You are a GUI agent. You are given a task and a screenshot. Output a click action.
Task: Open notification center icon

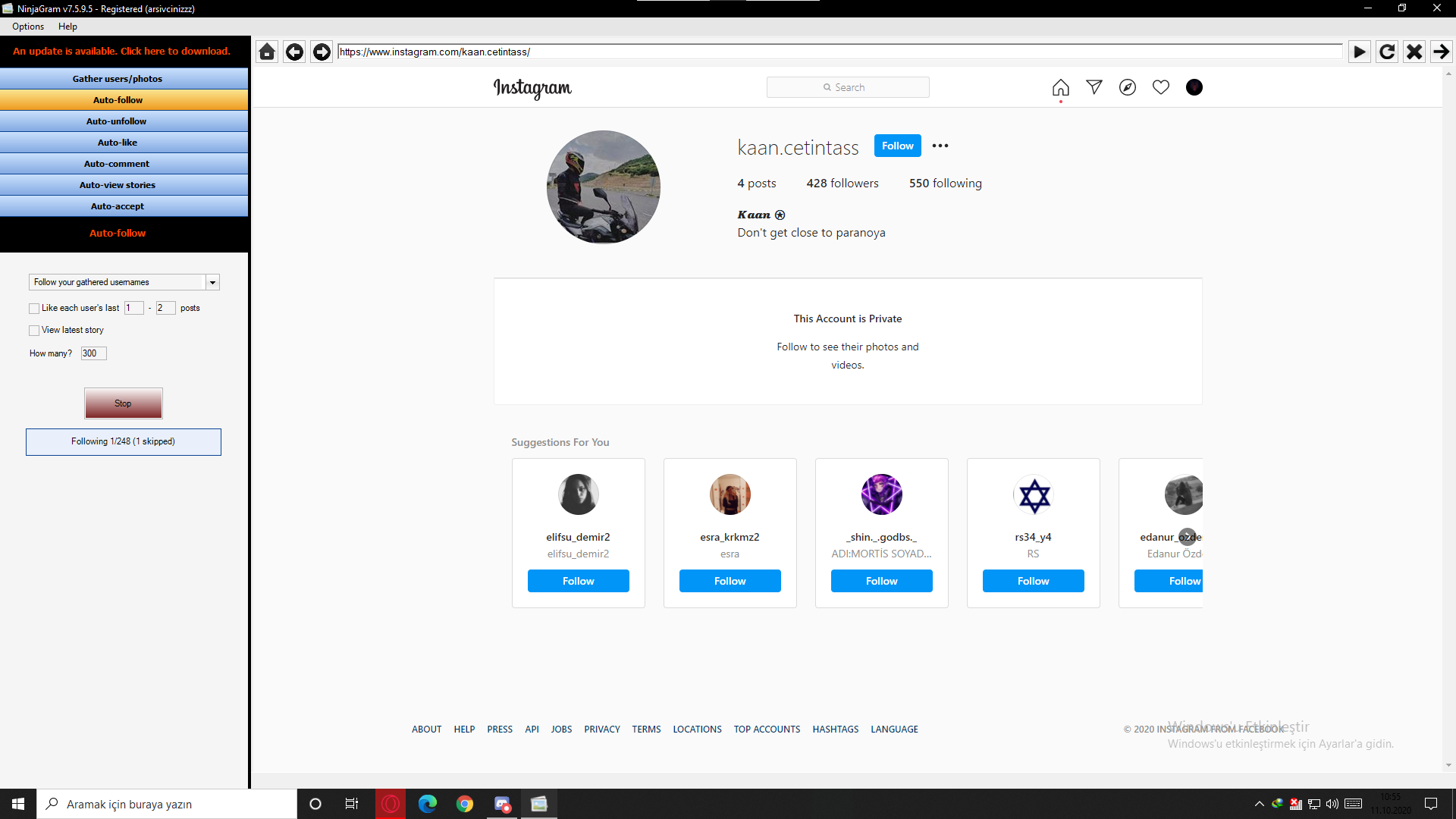tap(1431, 804)
